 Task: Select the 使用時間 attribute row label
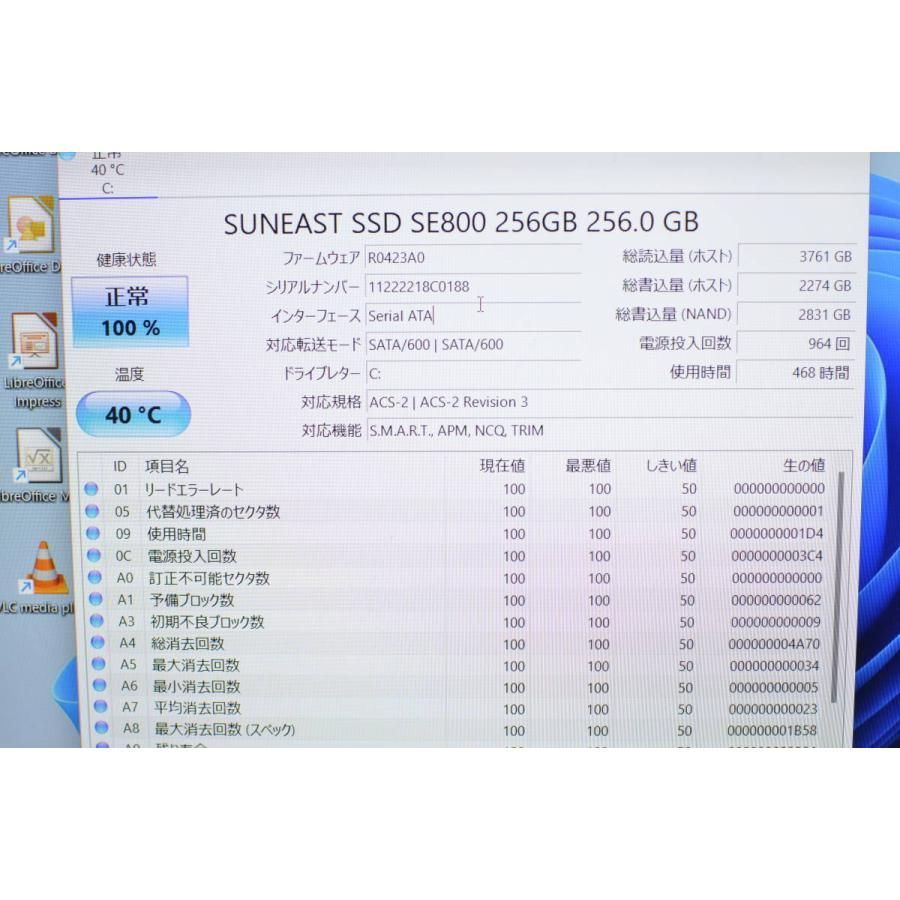177,534
